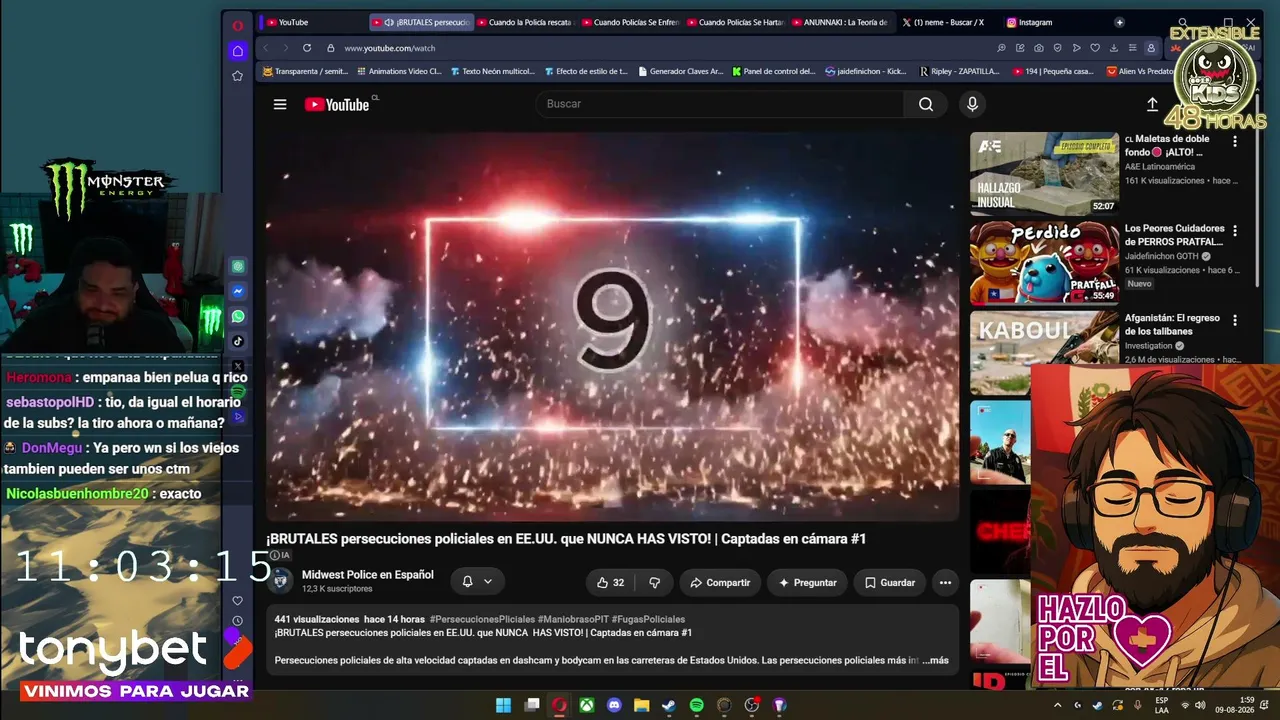The height and width of the screenshot is (720, 1280).
Task: Open the Transparenta / semit... bookmark
Action: click(306, 71)
